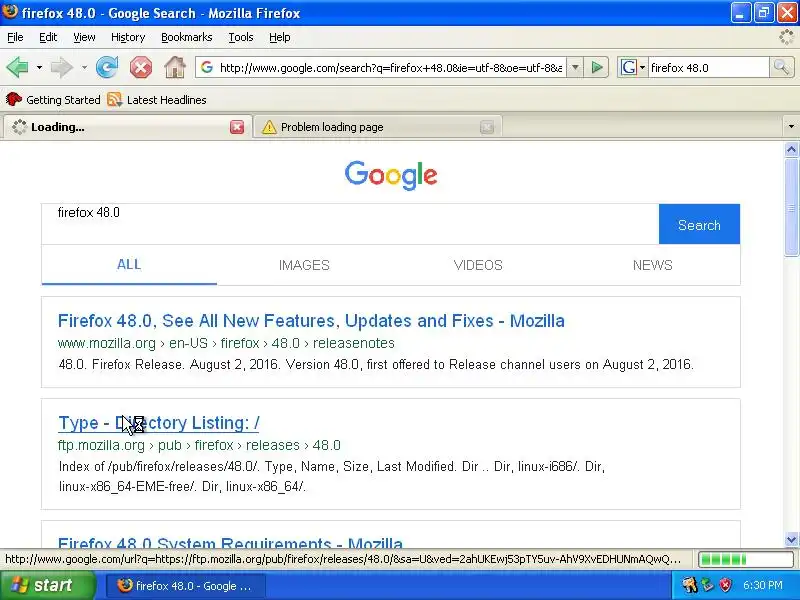This screenshot has height=600, width=800.
Task: Open the Bookmarks menu
Action: 187,37
